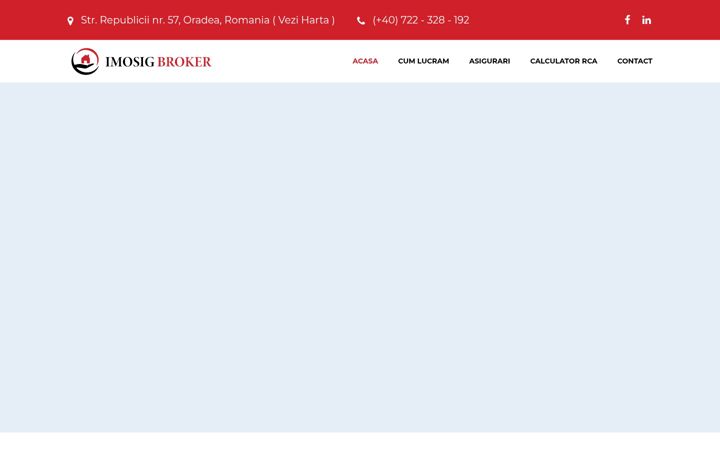
Task: Open the Facebook social icon
Action: point(627,20)
